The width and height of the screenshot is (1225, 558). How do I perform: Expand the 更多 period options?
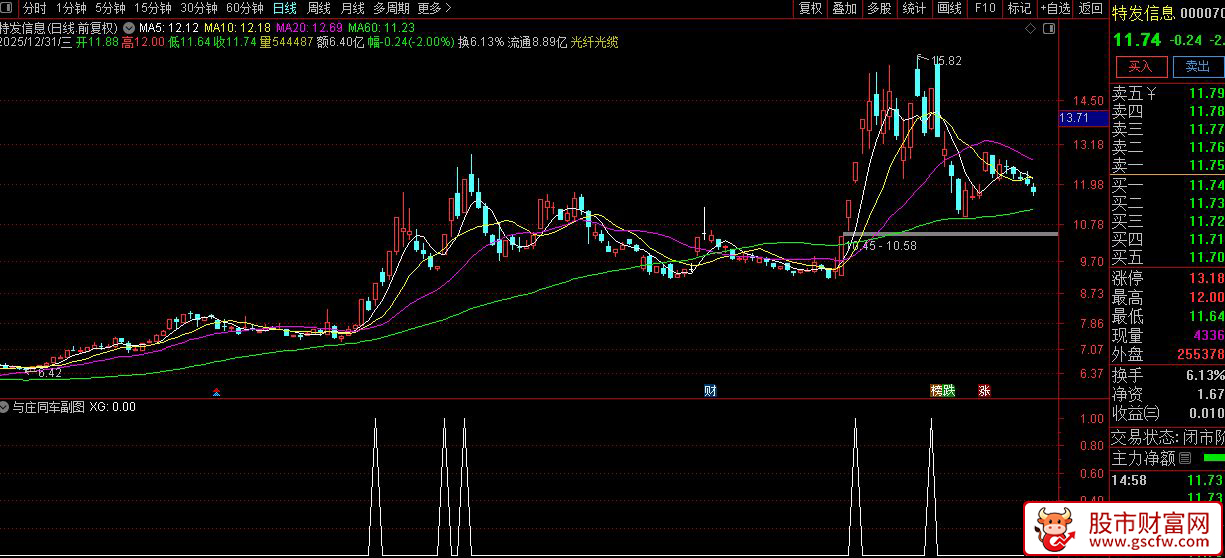432,8
